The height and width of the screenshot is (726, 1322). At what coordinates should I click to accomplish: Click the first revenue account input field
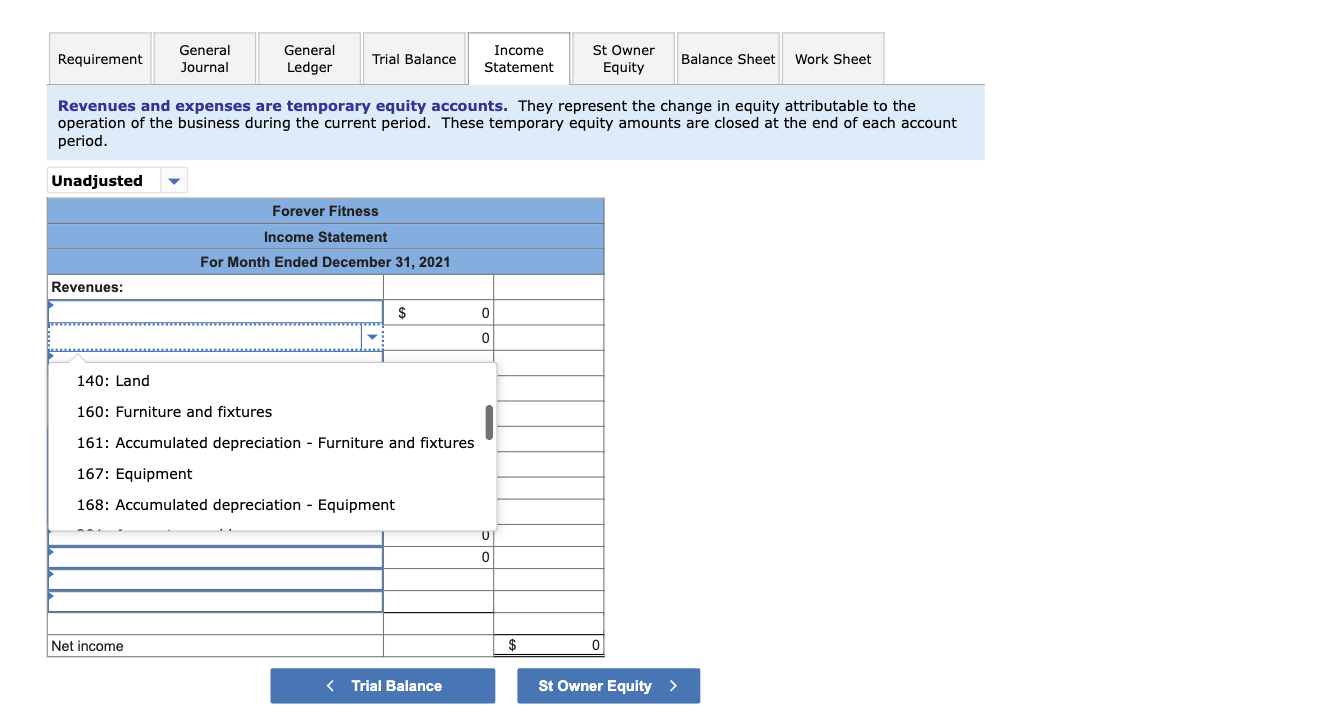click(215, 312)
